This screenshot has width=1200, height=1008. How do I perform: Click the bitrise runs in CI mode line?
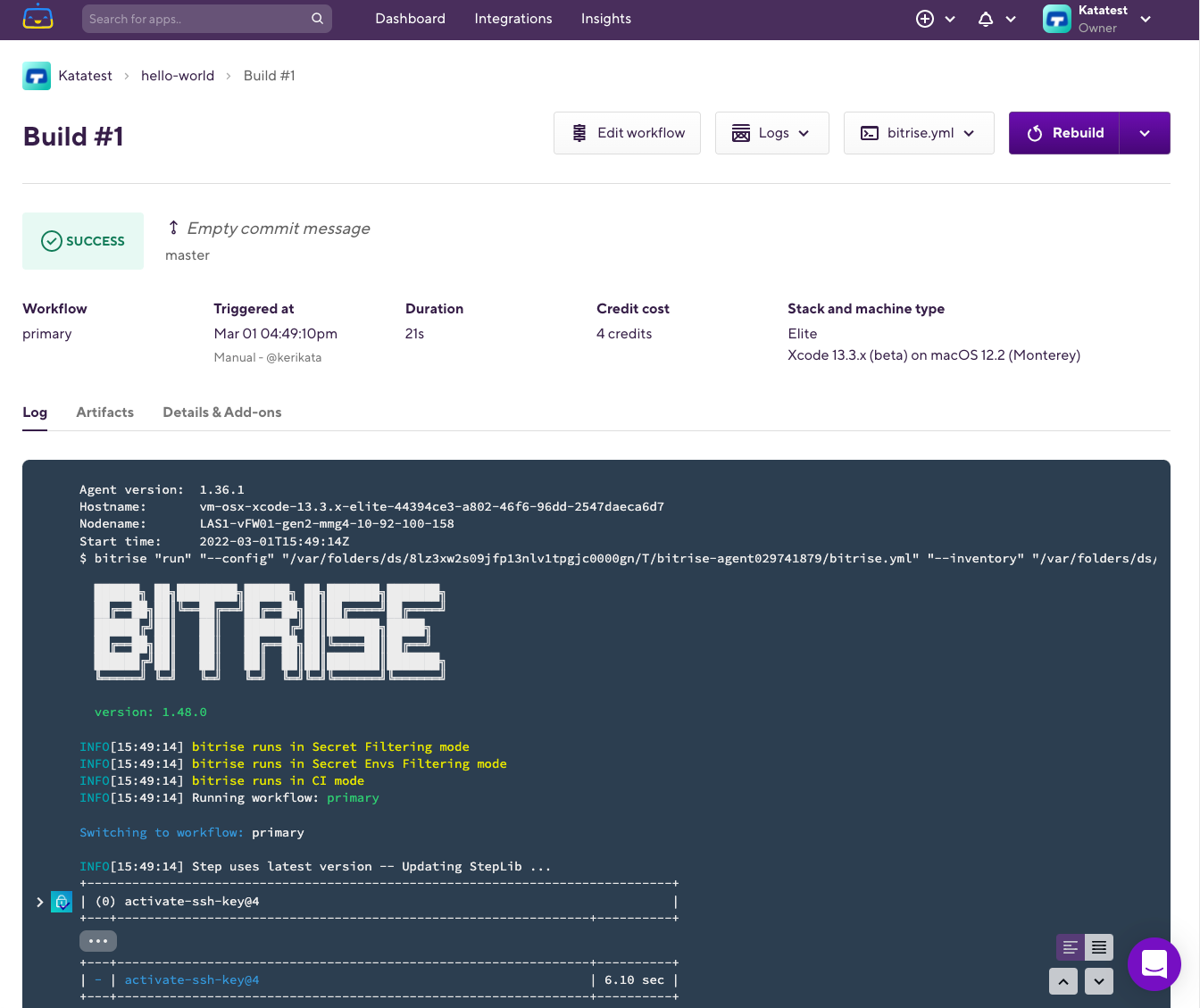coord(222,781)
